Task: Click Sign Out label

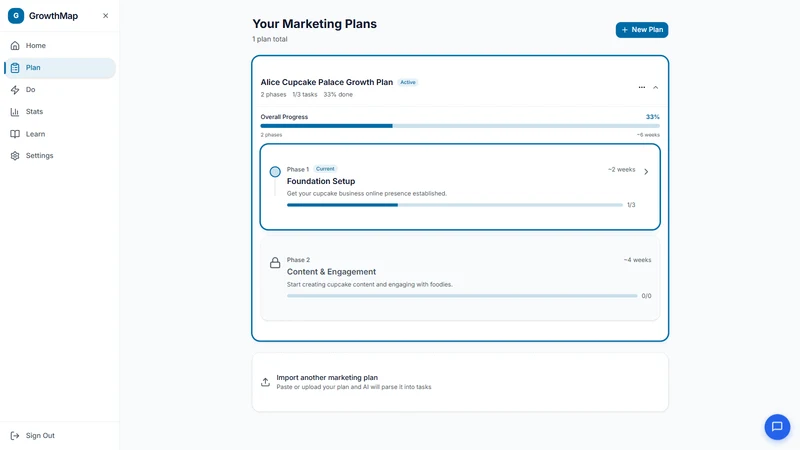Action: tap(40, 436)
